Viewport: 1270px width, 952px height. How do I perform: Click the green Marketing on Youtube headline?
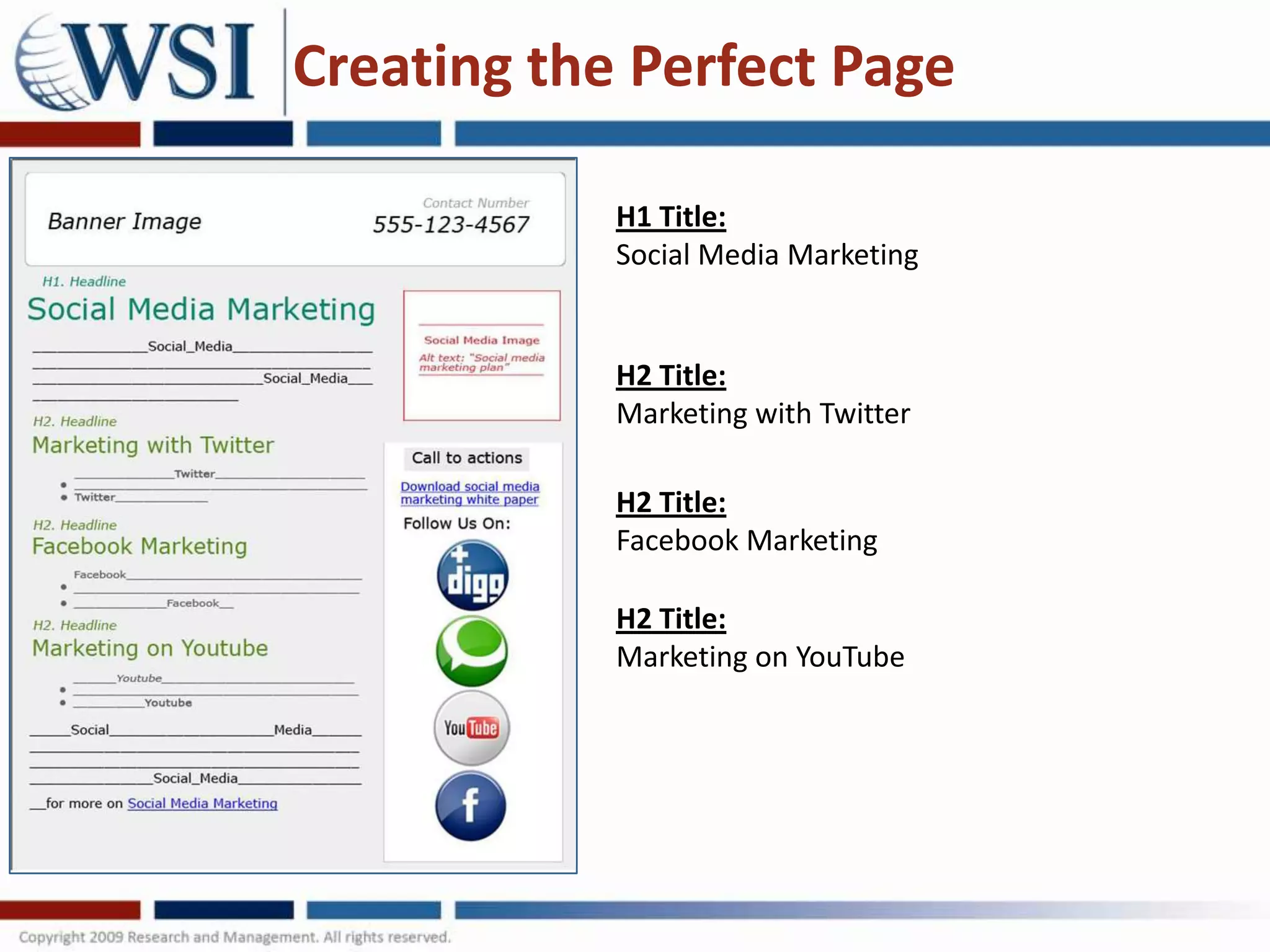(150, 648)
